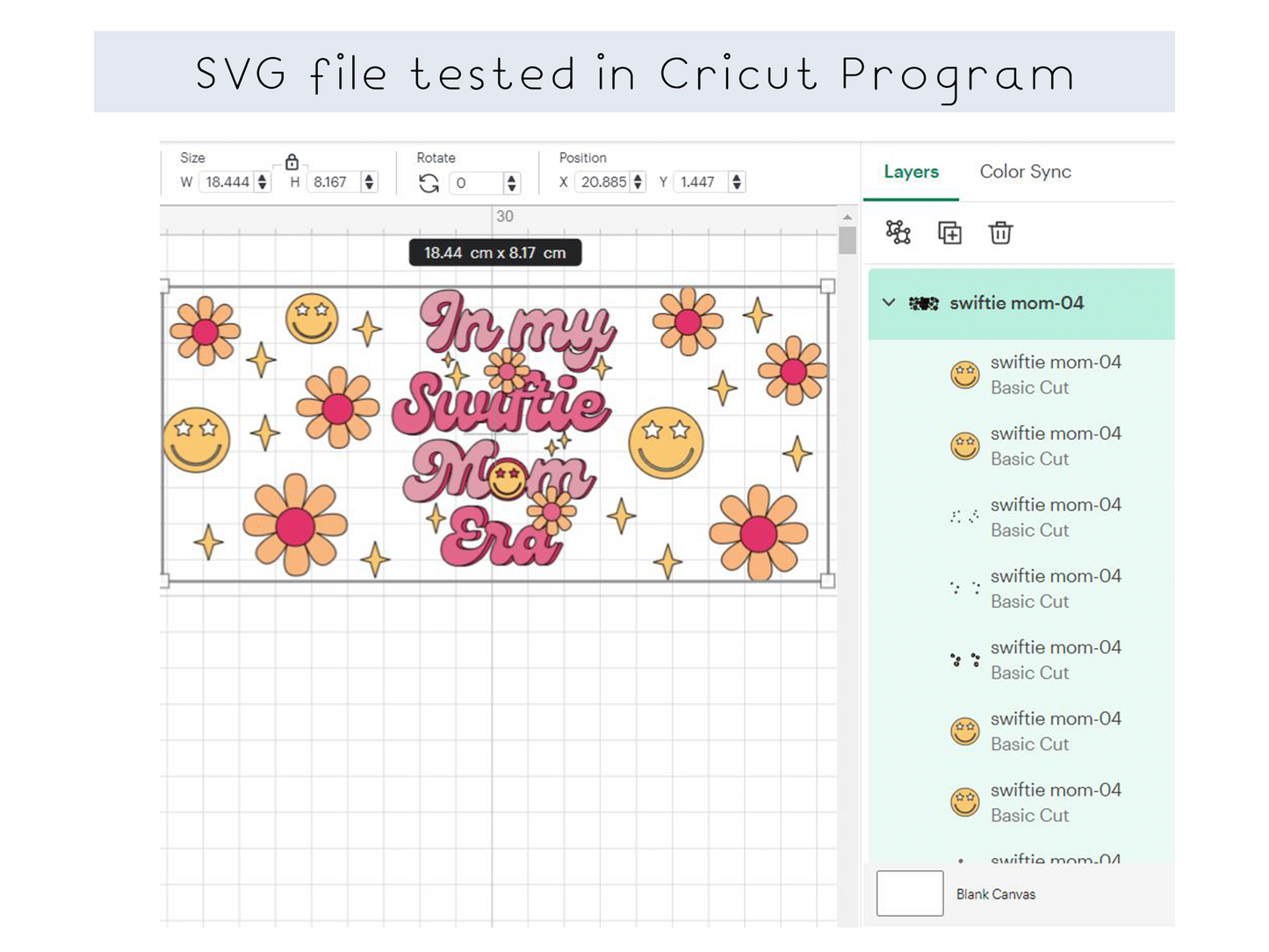The height and width of the screenshot is (952, 1269).
Task: Click the Width size input field
Action: click(x=227, y=182)
